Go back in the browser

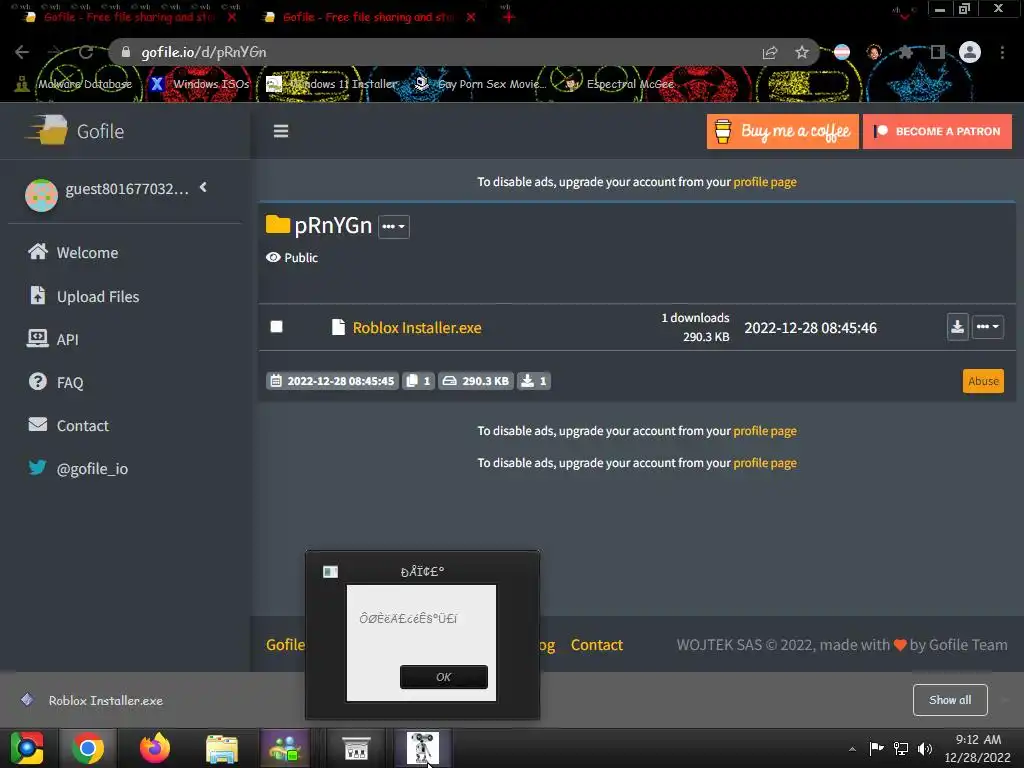(x=22, y=52)
